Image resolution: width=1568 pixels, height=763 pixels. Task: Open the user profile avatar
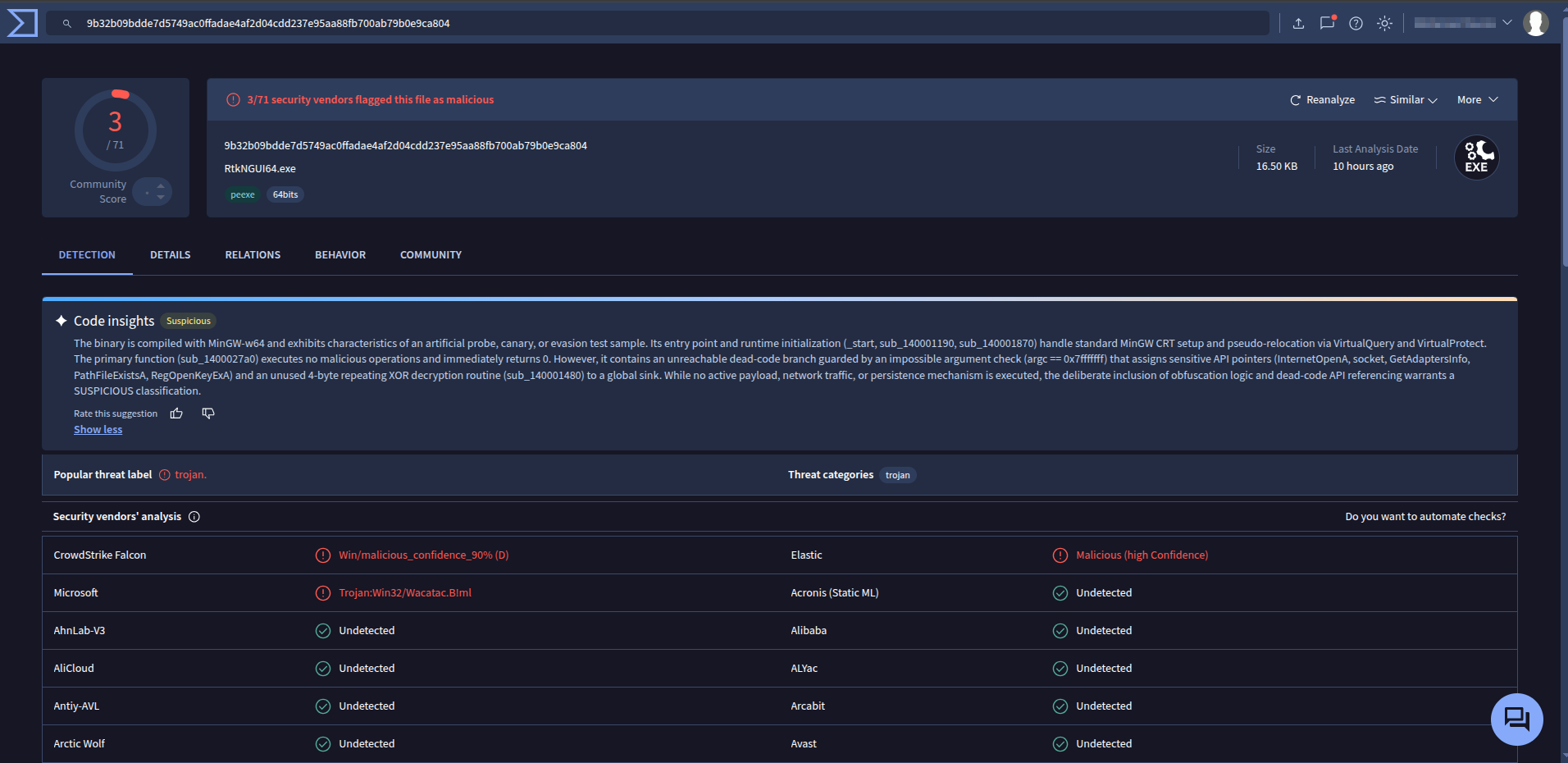point(1535,23)
